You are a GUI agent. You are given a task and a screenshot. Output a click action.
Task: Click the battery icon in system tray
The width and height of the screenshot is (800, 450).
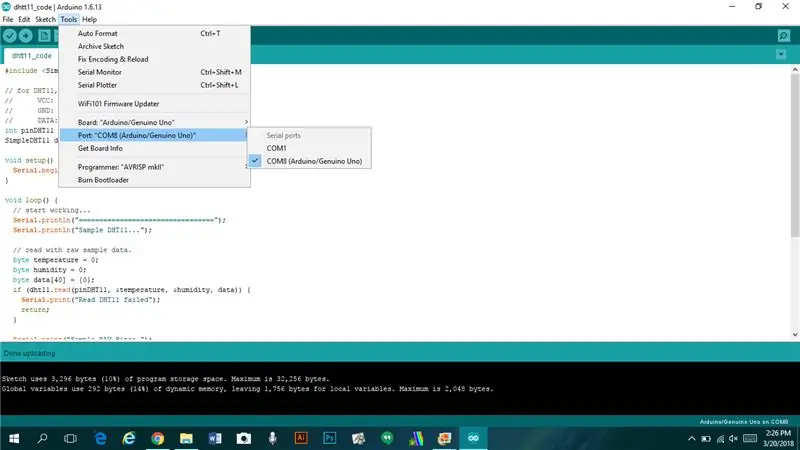pos(706,438)
